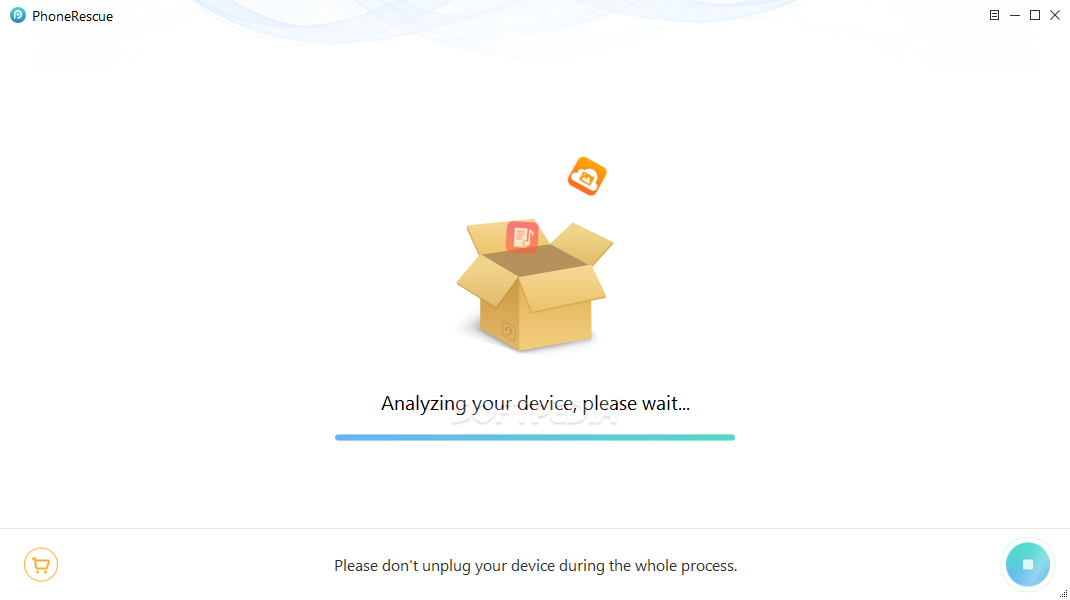The height and width of the screenshot is (600, 1070).
Task: Click the shopping cart purchase icon
Action: tap(41, 565)
